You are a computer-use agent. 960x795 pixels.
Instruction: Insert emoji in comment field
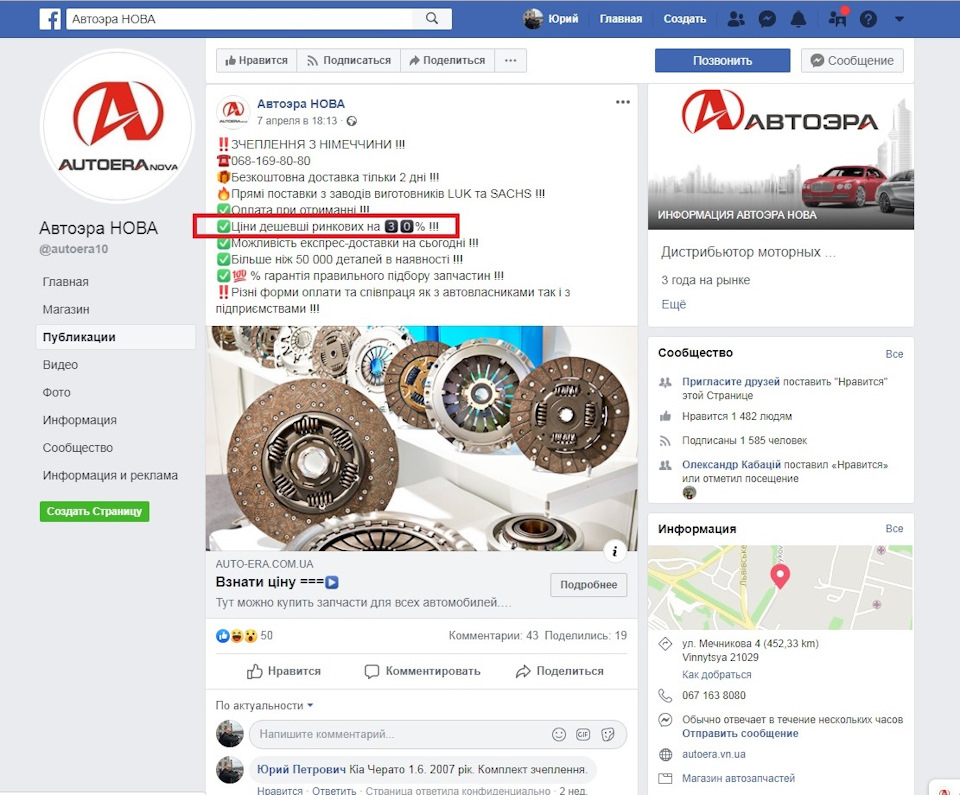coord(559,734)
